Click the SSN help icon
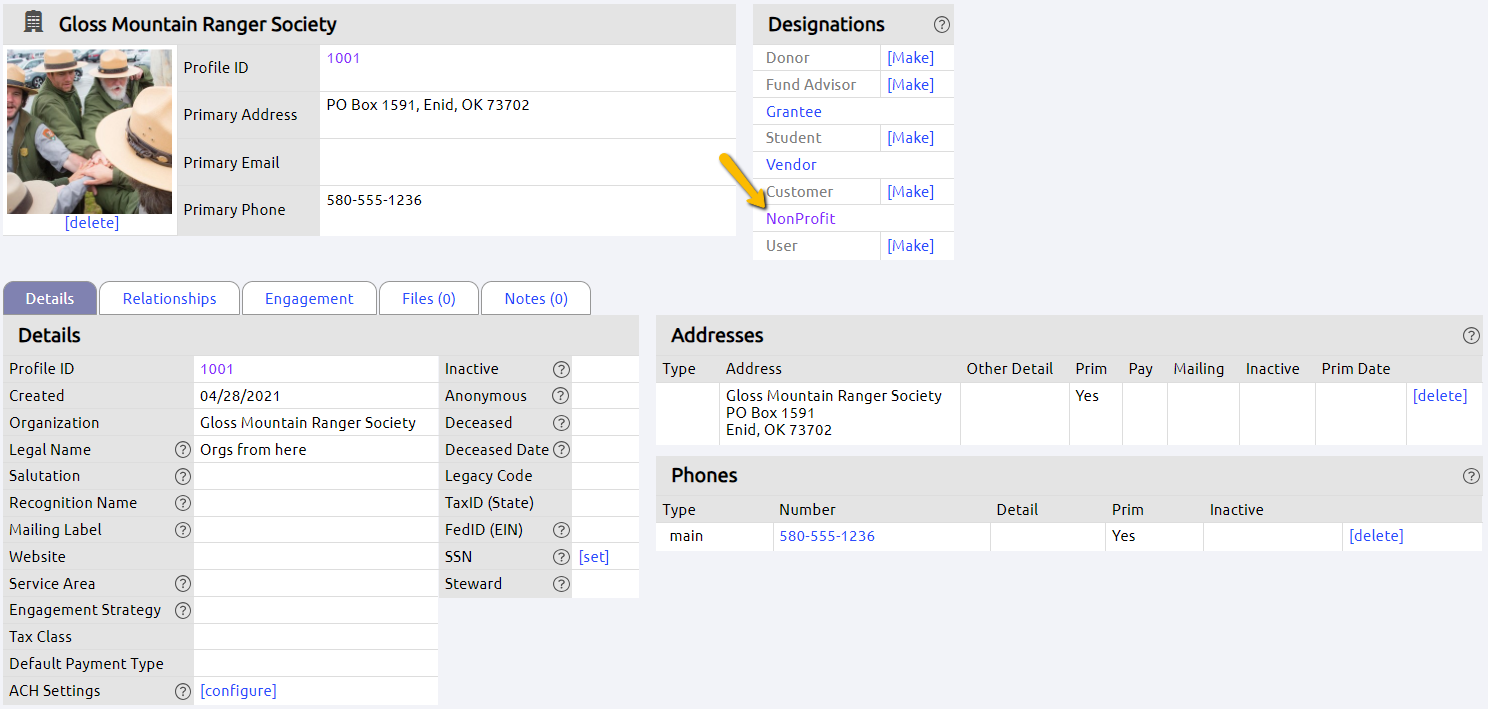 click(x=561, y=556)
